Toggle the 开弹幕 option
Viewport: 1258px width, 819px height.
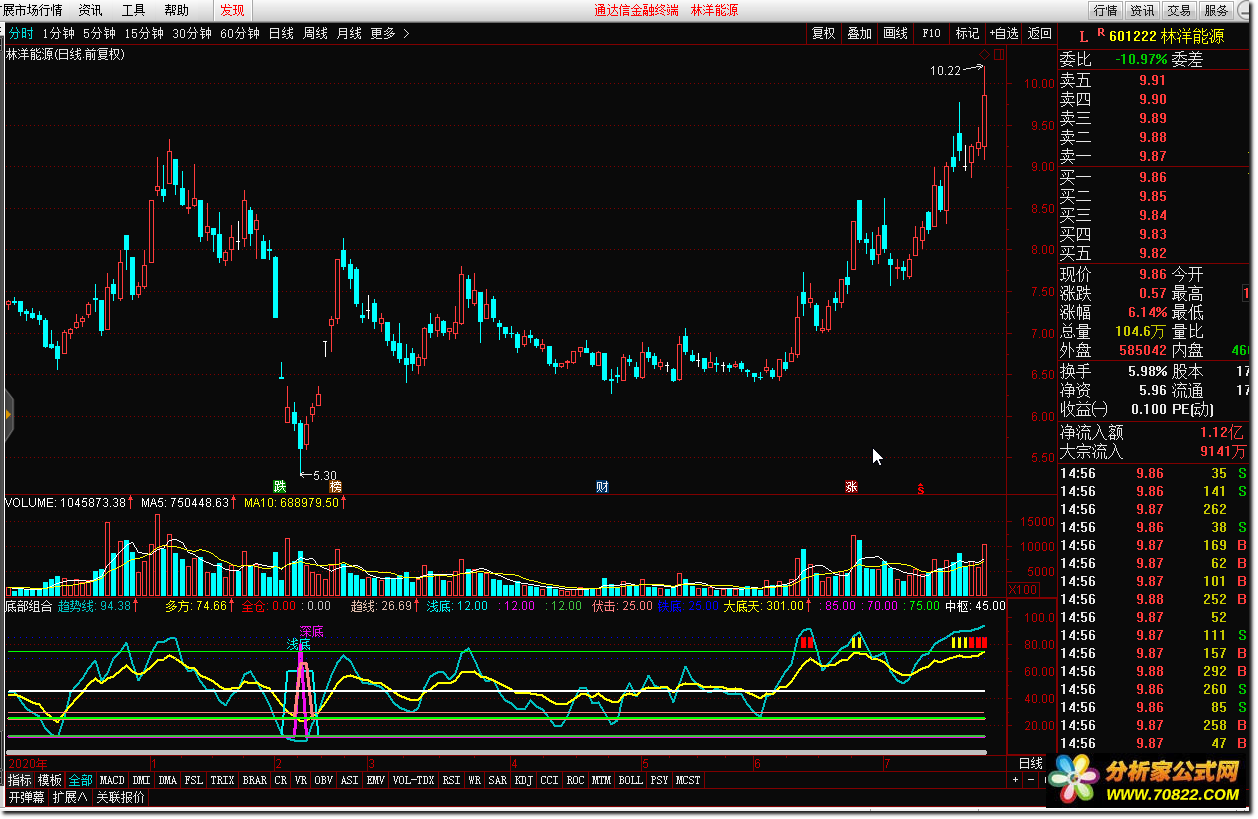(27, 797)
